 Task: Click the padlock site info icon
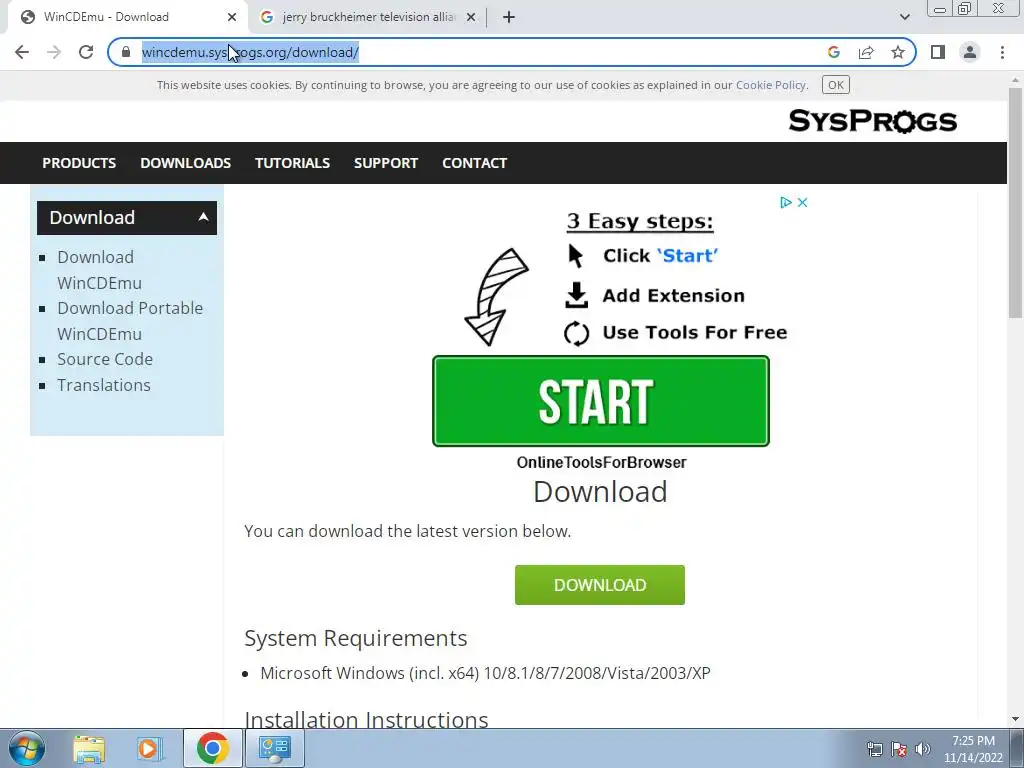tap(126, 52)
